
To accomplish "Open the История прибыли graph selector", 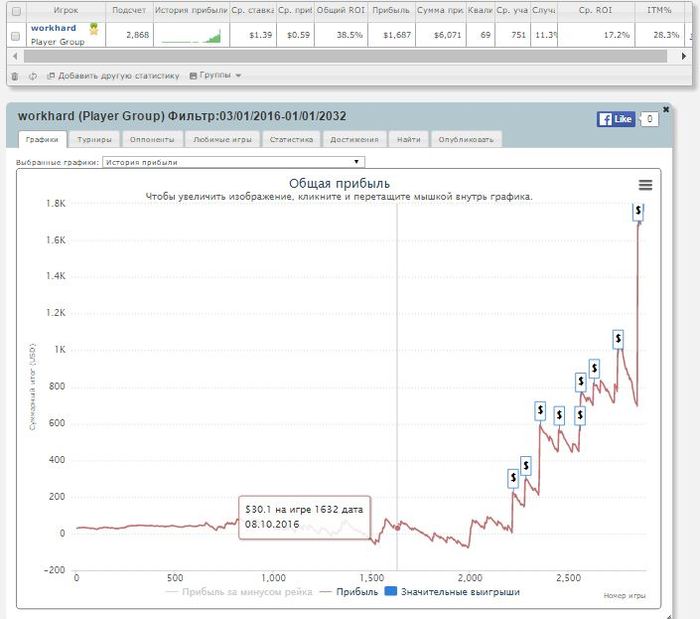I will 233,162.
